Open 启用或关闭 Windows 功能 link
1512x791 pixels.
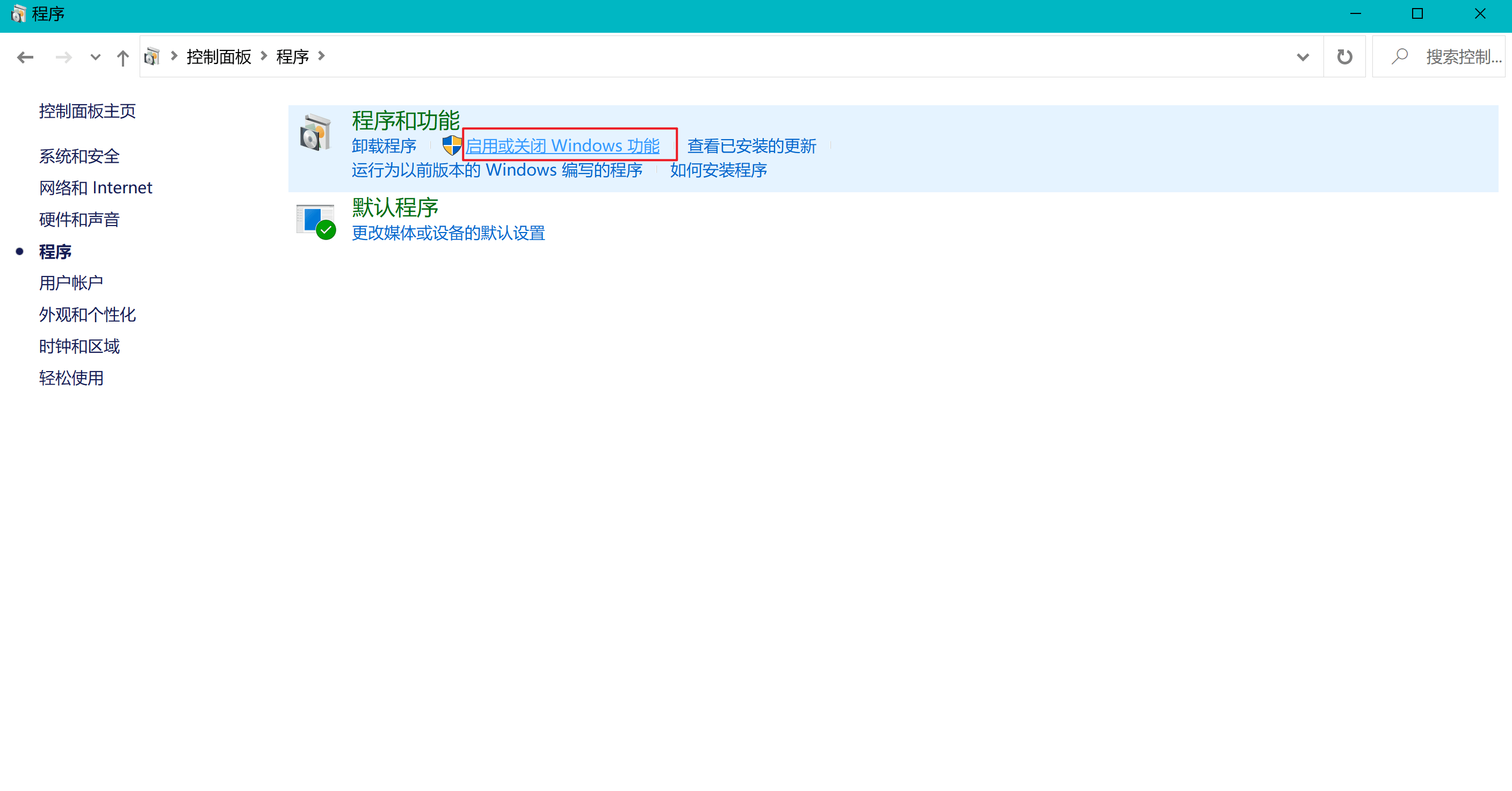click(562, 146)
